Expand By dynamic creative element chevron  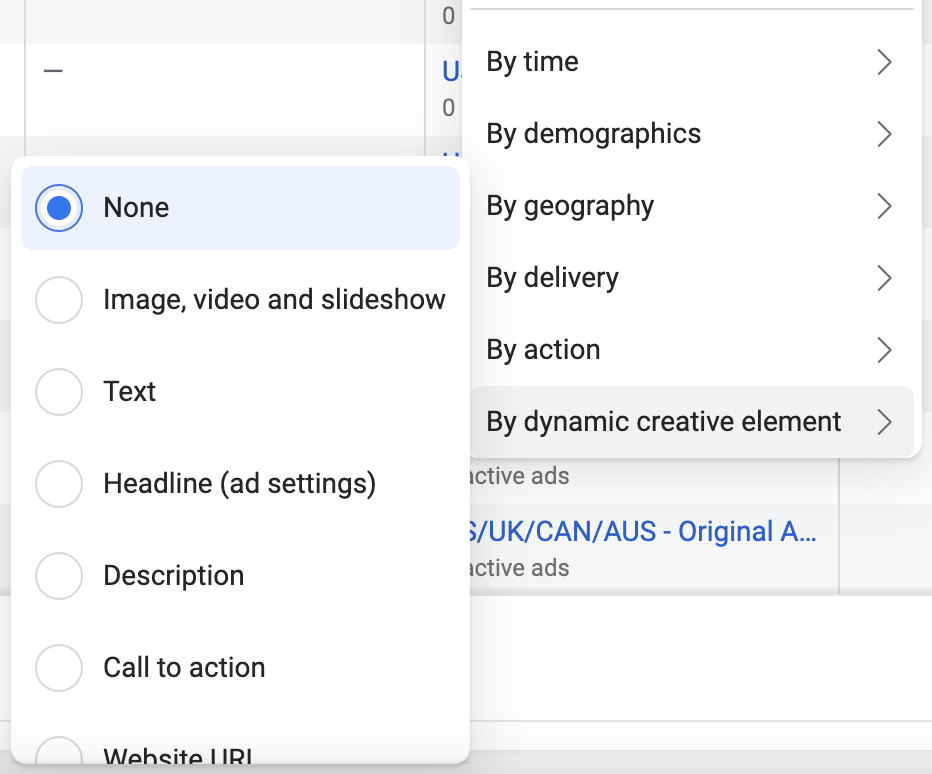(884, 421)
